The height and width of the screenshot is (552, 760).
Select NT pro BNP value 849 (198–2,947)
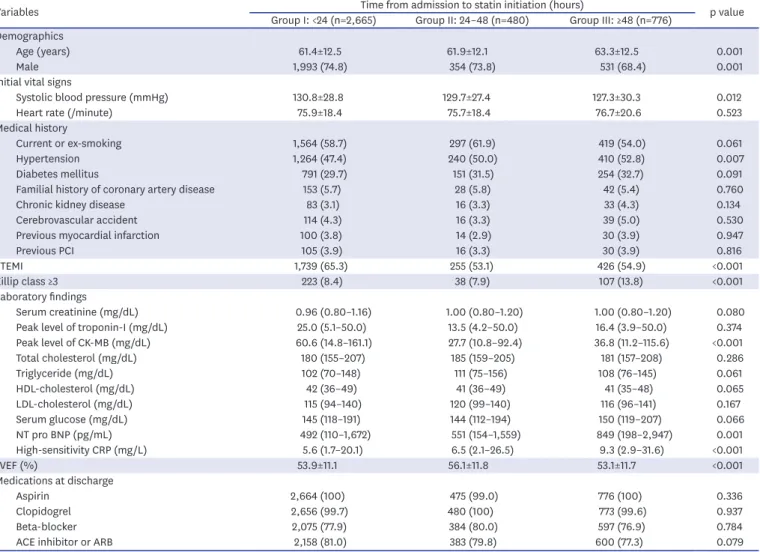634,435
